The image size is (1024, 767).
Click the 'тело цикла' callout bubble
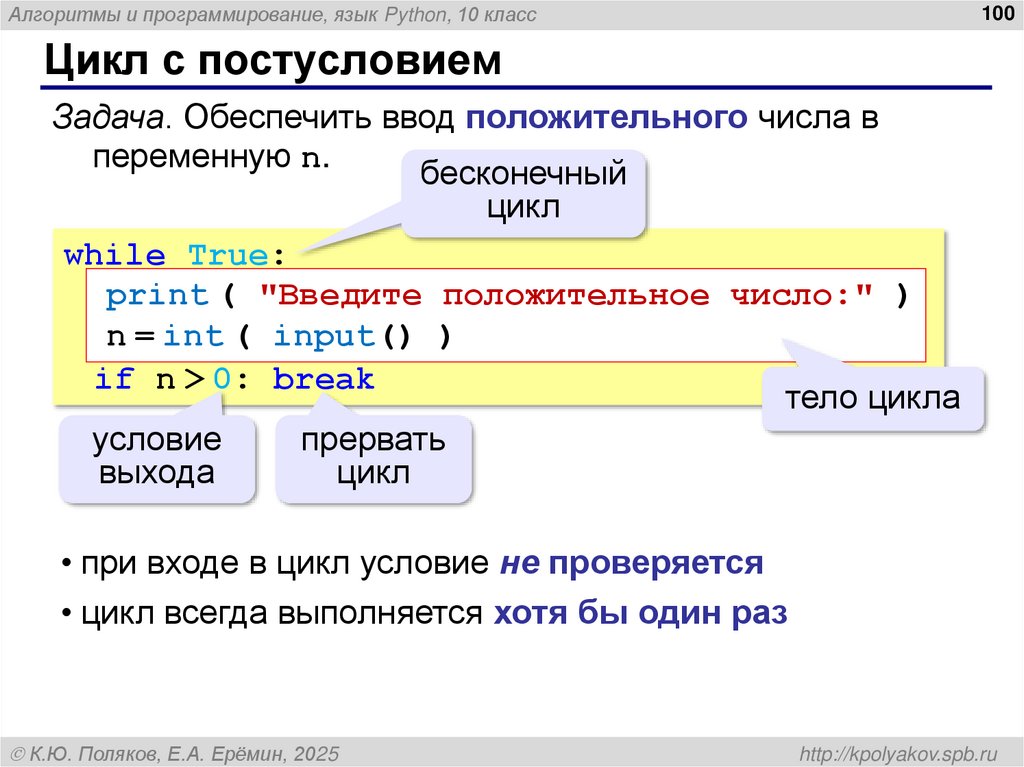point(872,398)
